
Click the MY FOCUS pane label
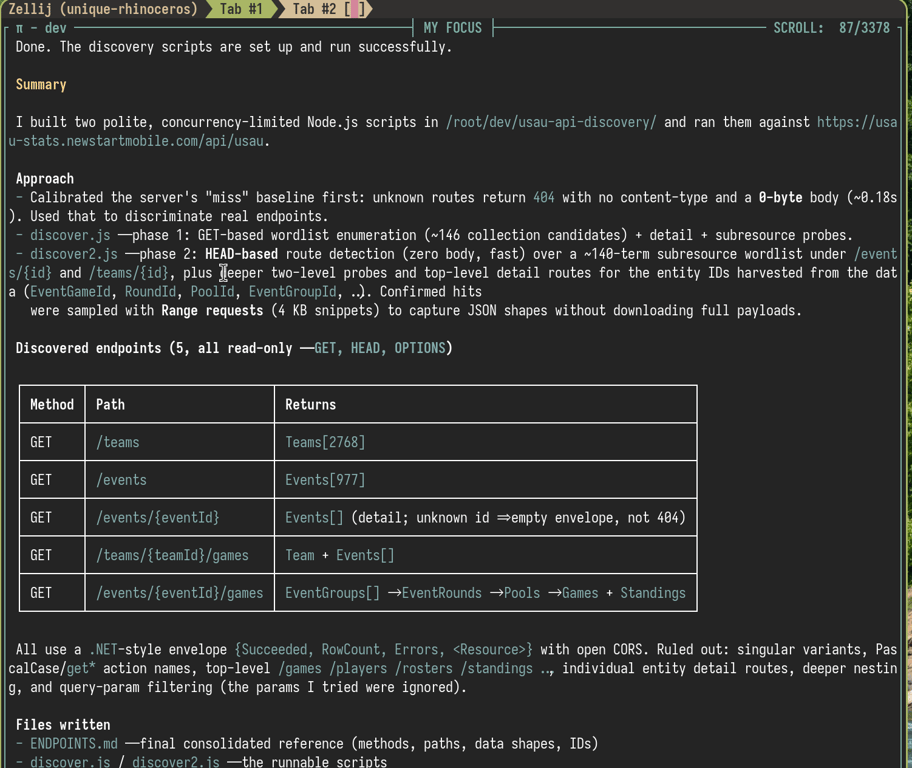453,28
